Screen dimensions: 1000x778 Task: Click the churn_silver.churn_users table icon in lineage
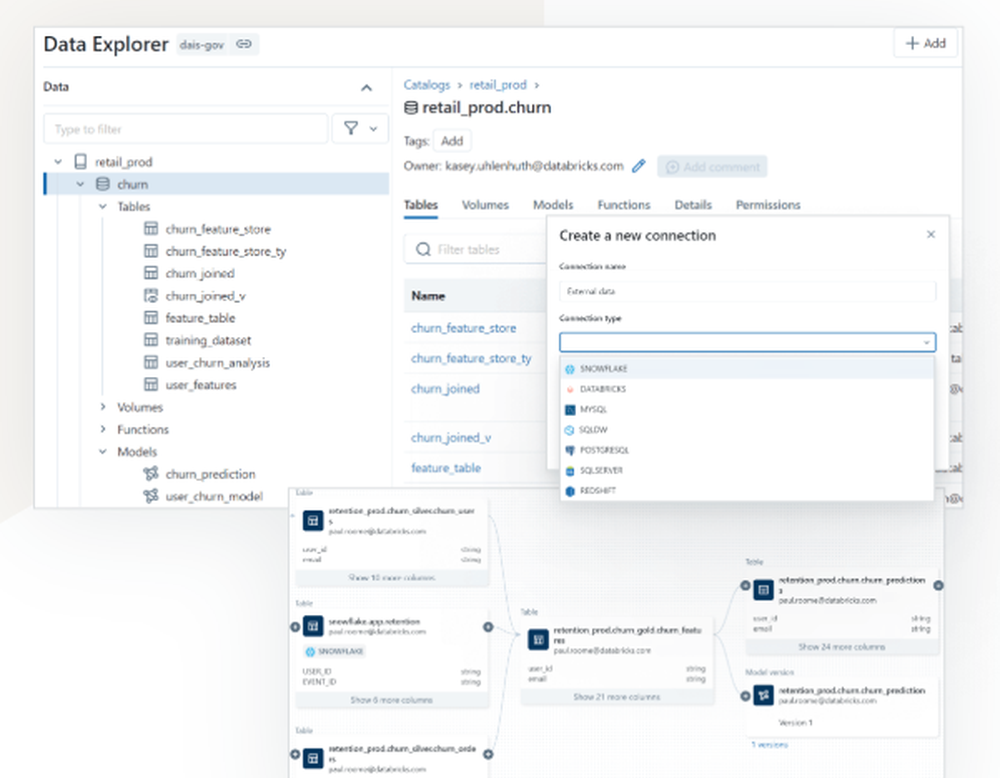312,520
